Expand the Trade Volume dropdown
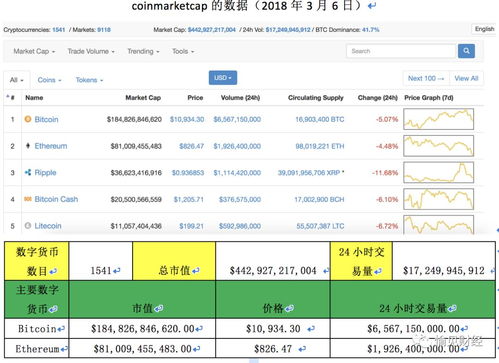The height and width of the screenshot is (363, 499). 91,51
